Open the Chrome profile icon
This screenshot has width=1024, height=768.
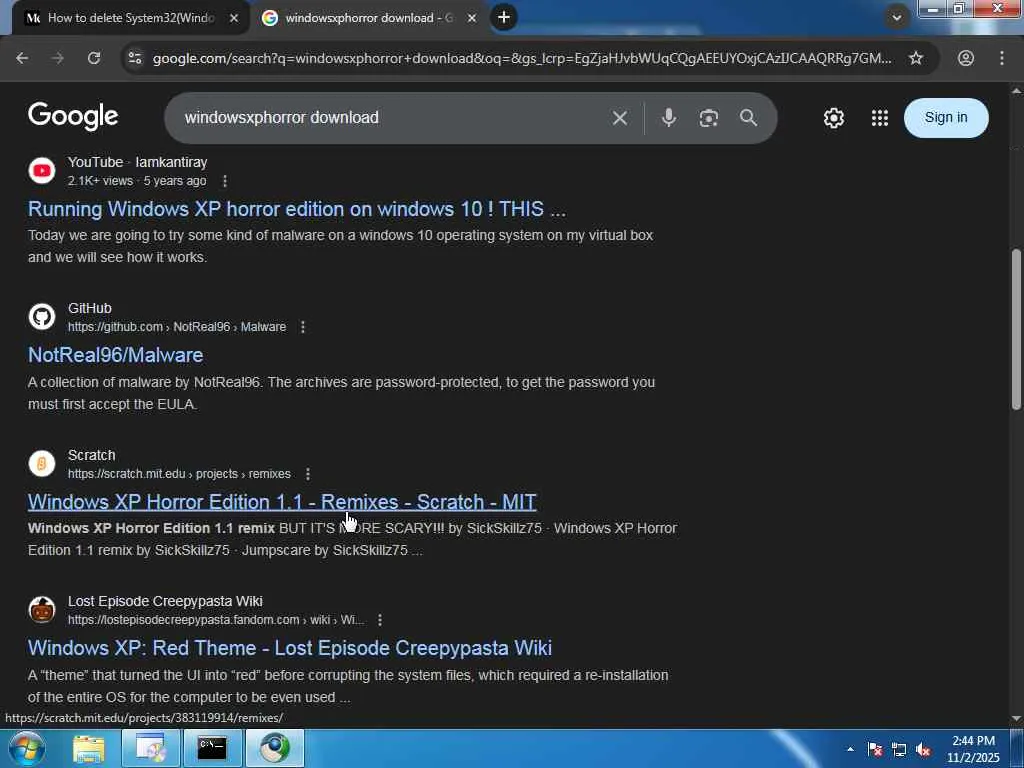tap(966, 58)
